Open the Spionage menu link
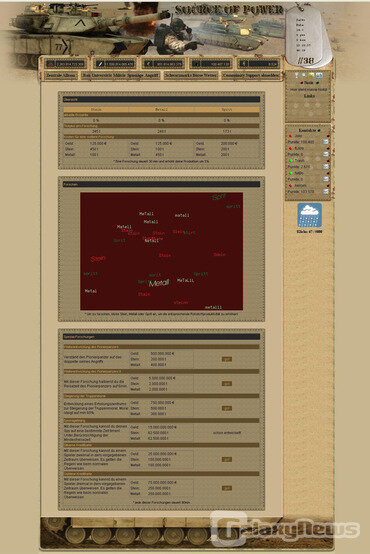 click(x=135, y=76)
